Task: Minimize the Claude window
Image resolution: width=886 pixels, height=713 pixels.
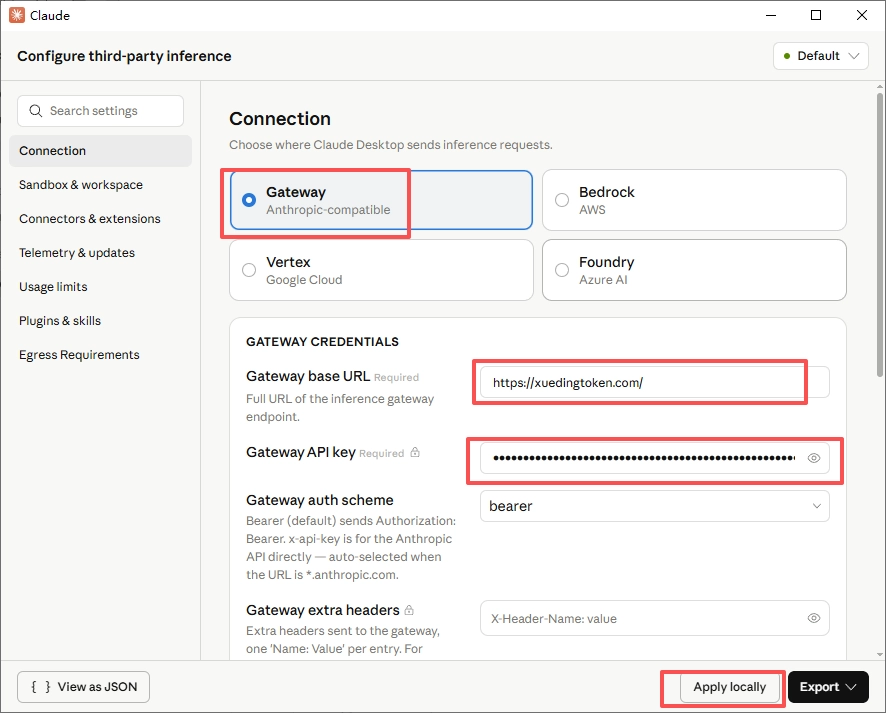Action: tap(771, 15)
